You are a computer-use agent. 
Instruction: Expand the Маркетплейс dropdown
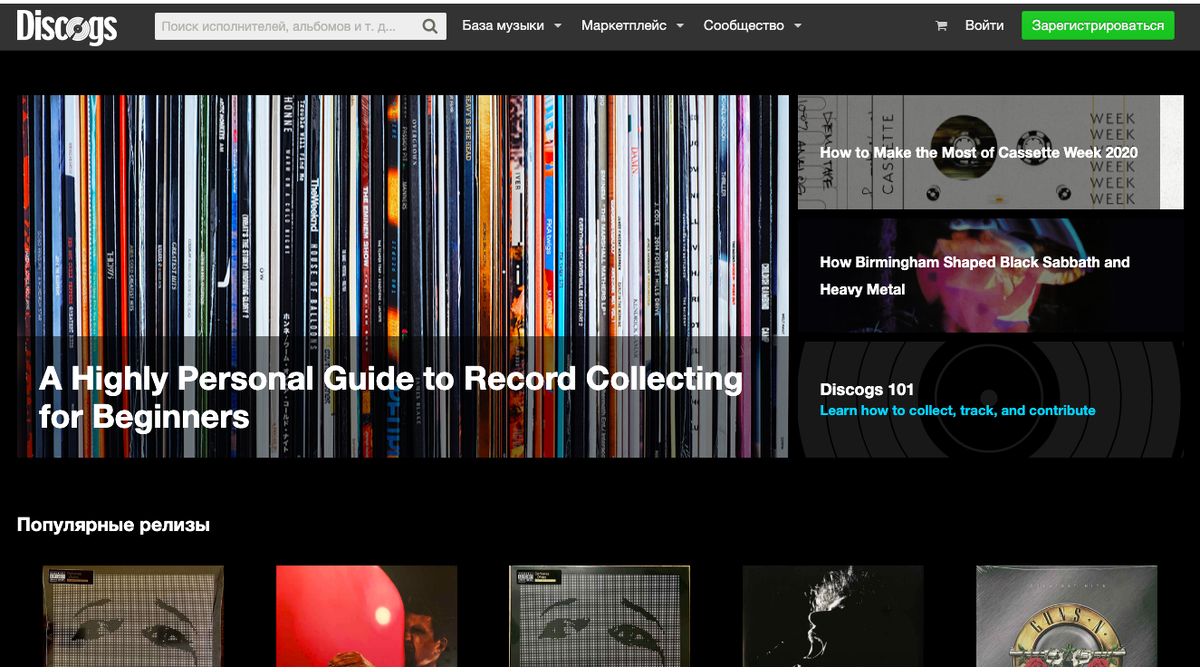coord(680,25)
